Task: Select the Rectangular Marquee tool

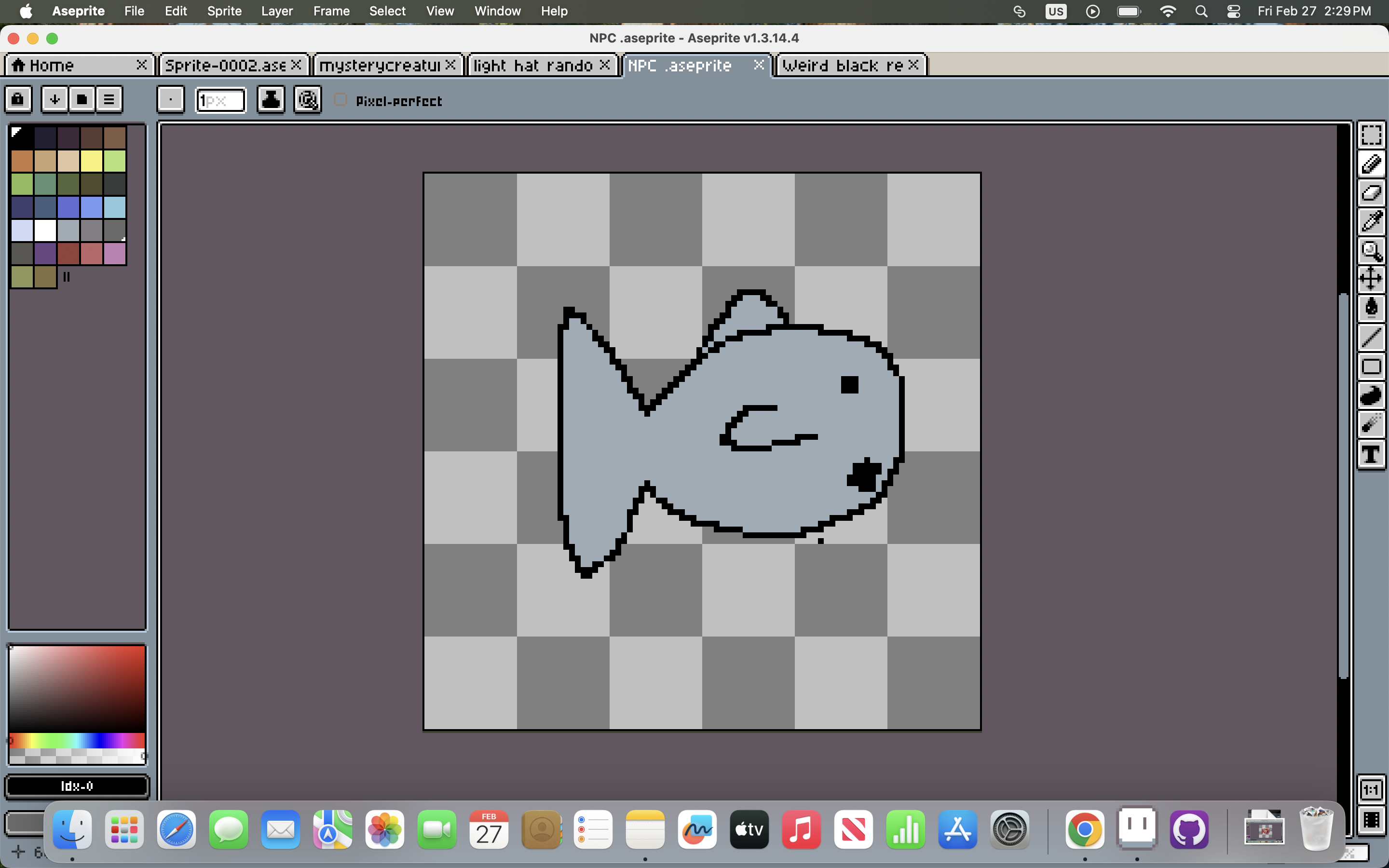Action: pos(1371,136)
